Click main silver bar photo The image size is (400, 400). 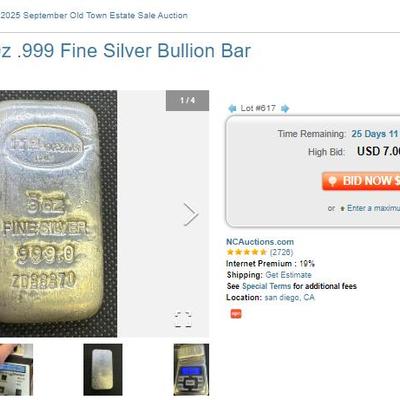[58, 213]
